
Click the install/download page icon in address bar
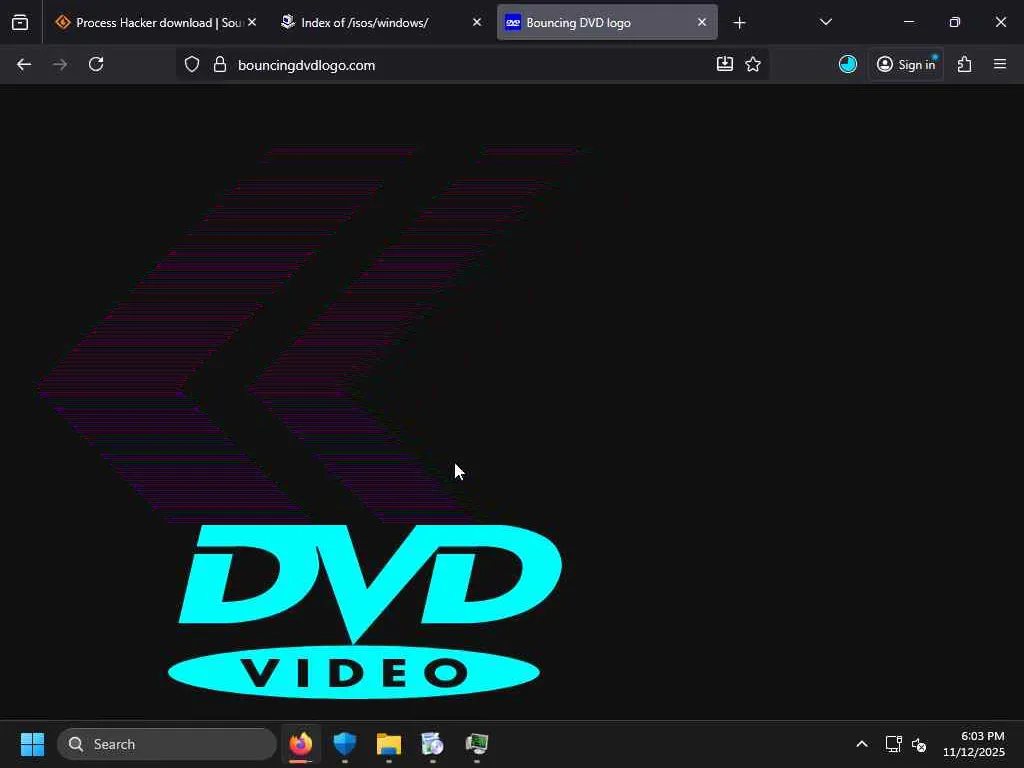click(x=725, y=64)
